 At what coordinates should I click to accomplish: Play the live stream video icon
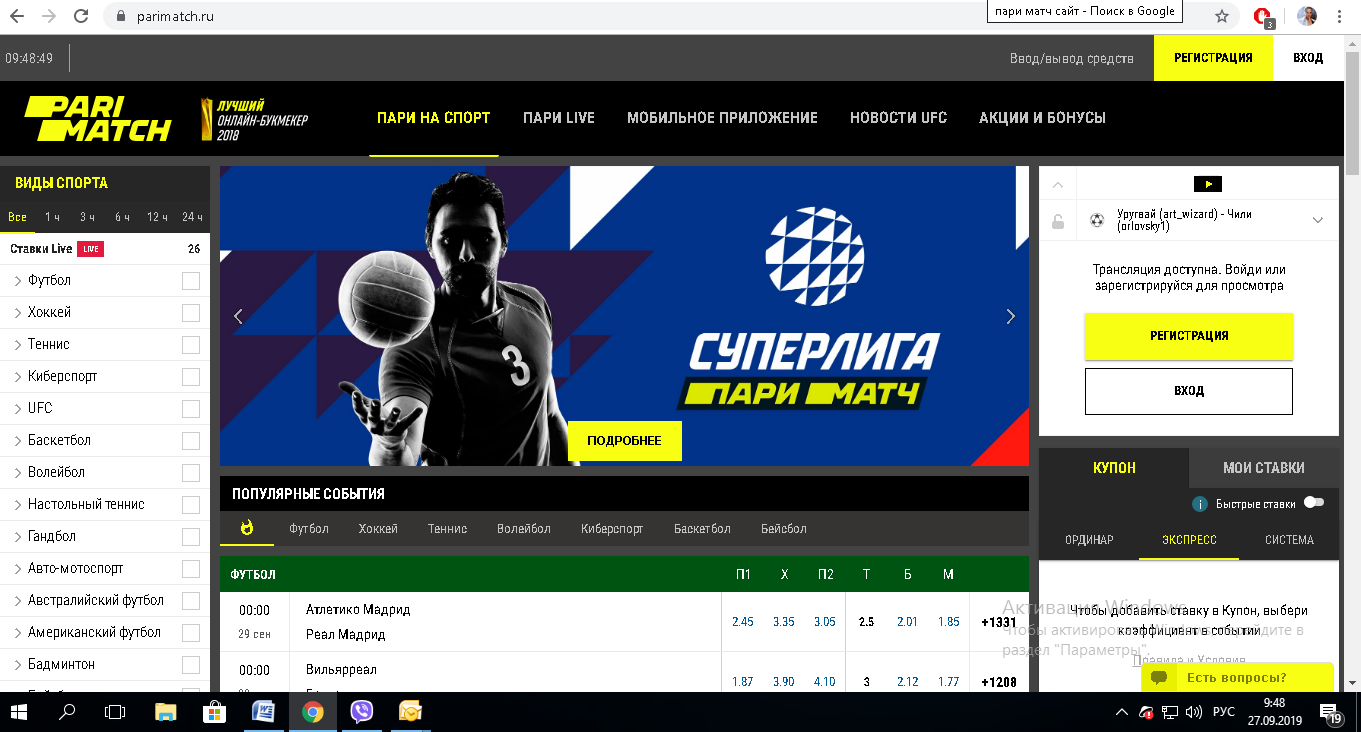[x=1208, y=184]
